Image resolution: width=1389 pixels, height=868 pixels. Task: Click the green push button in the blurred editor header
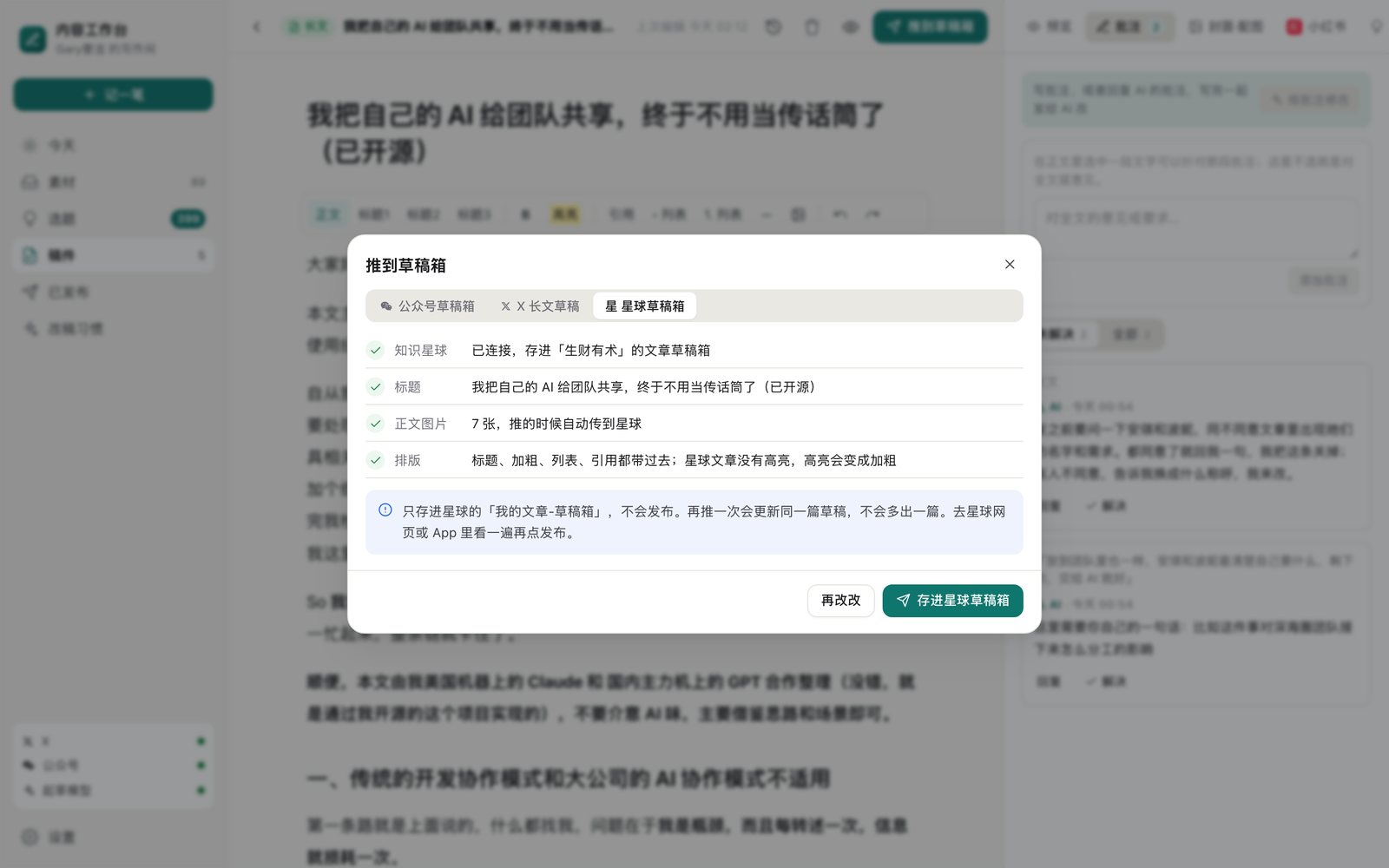coord(930,27)
